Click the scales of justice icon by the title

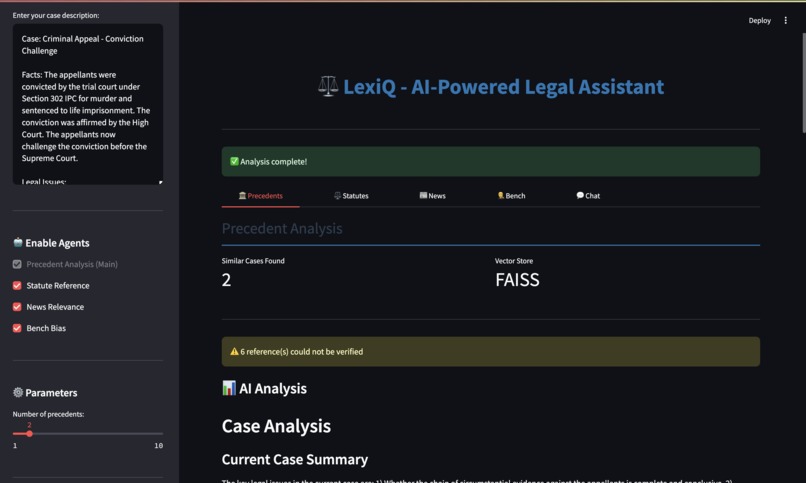(x=328, y=86)
